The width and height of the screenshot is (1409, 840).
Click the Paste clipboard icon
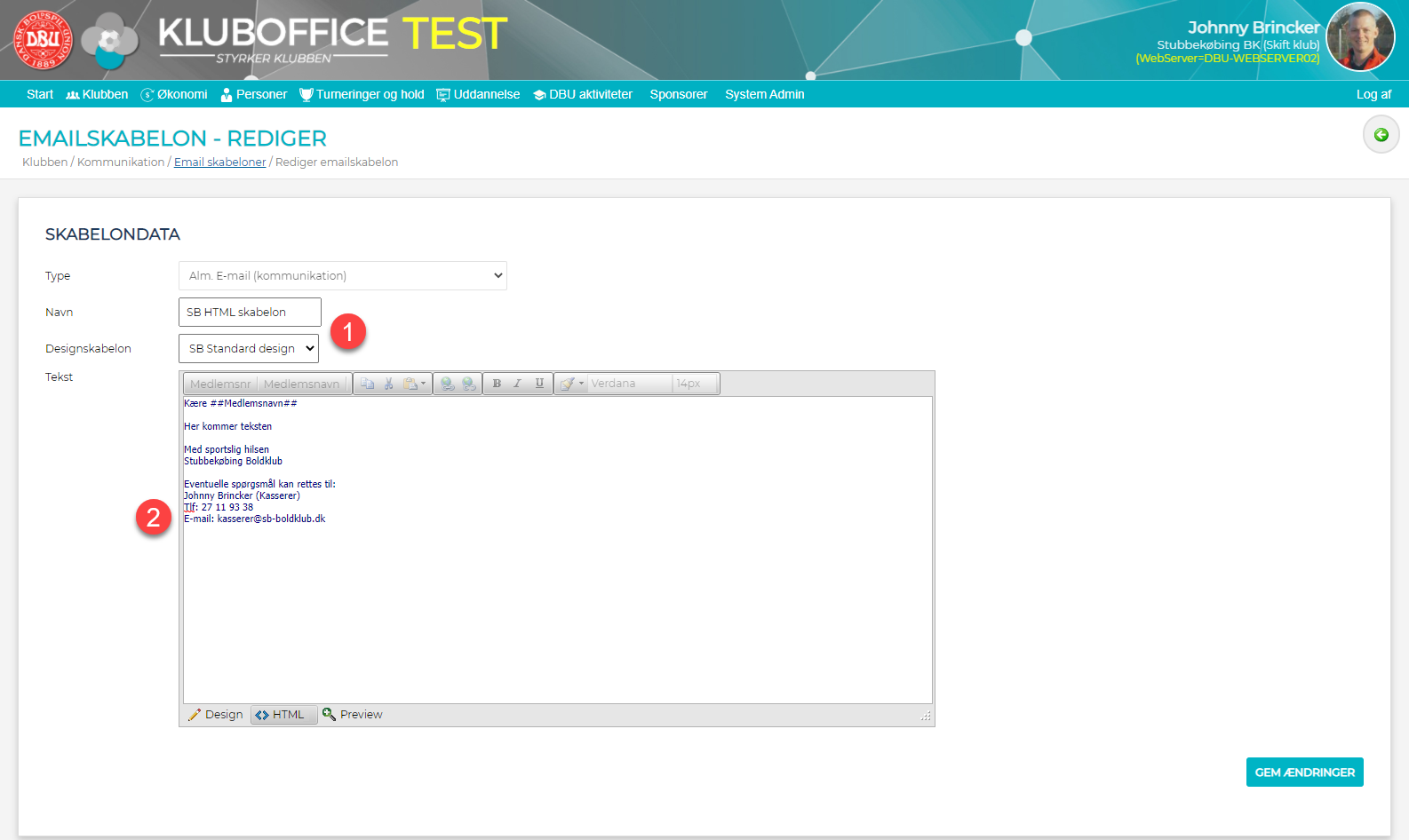(x=410, y=384)
